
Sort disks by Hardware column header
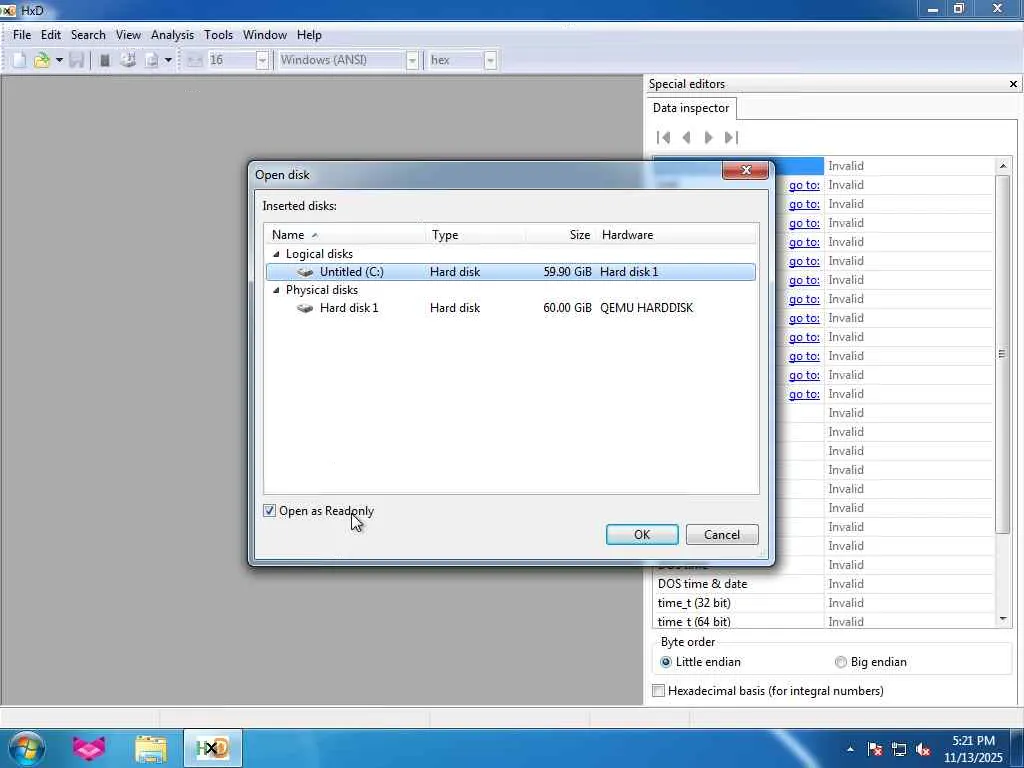(x=677, y=234)
